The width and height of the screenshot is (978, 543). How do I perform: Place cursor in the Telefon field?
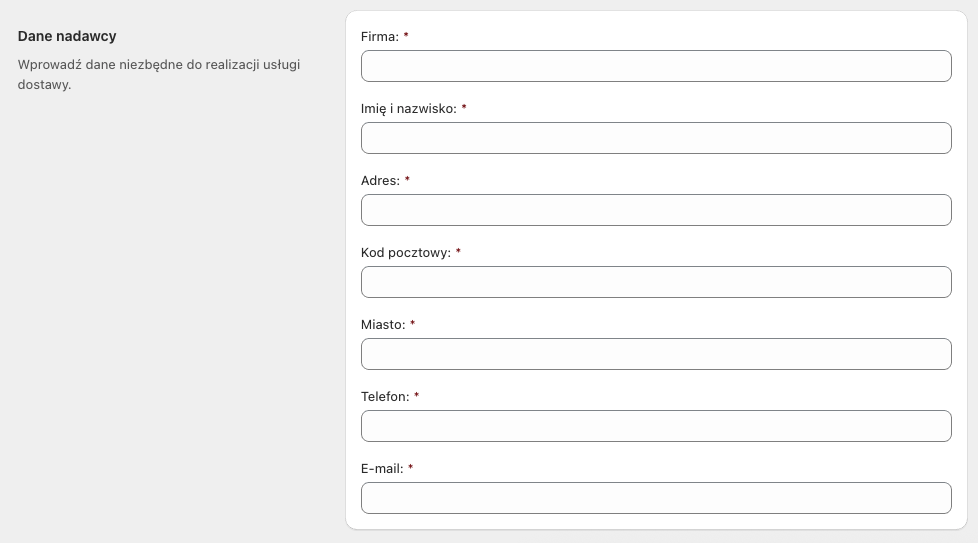(656, 426)
